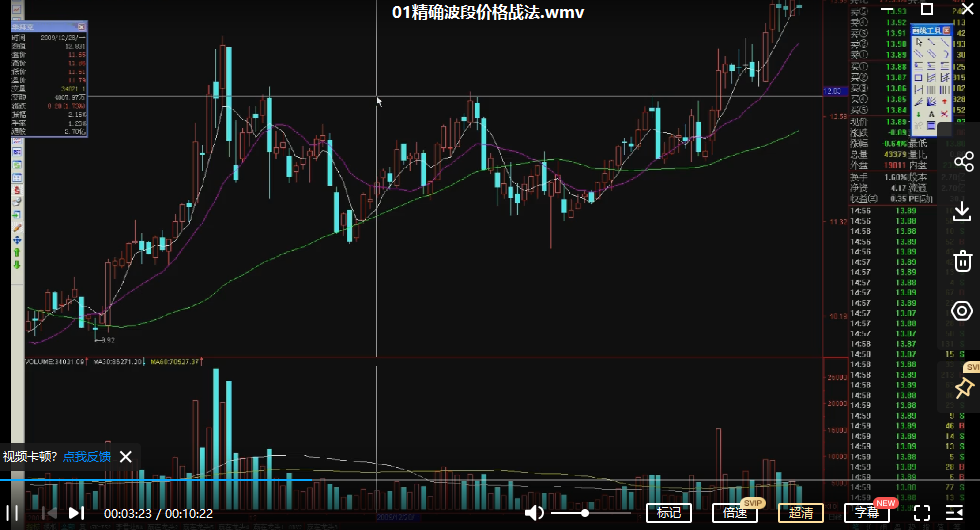The width and height of the screenshot is (980, 530).
Task: Click the green down arrow in left sidebar
Action: (17, 264)
